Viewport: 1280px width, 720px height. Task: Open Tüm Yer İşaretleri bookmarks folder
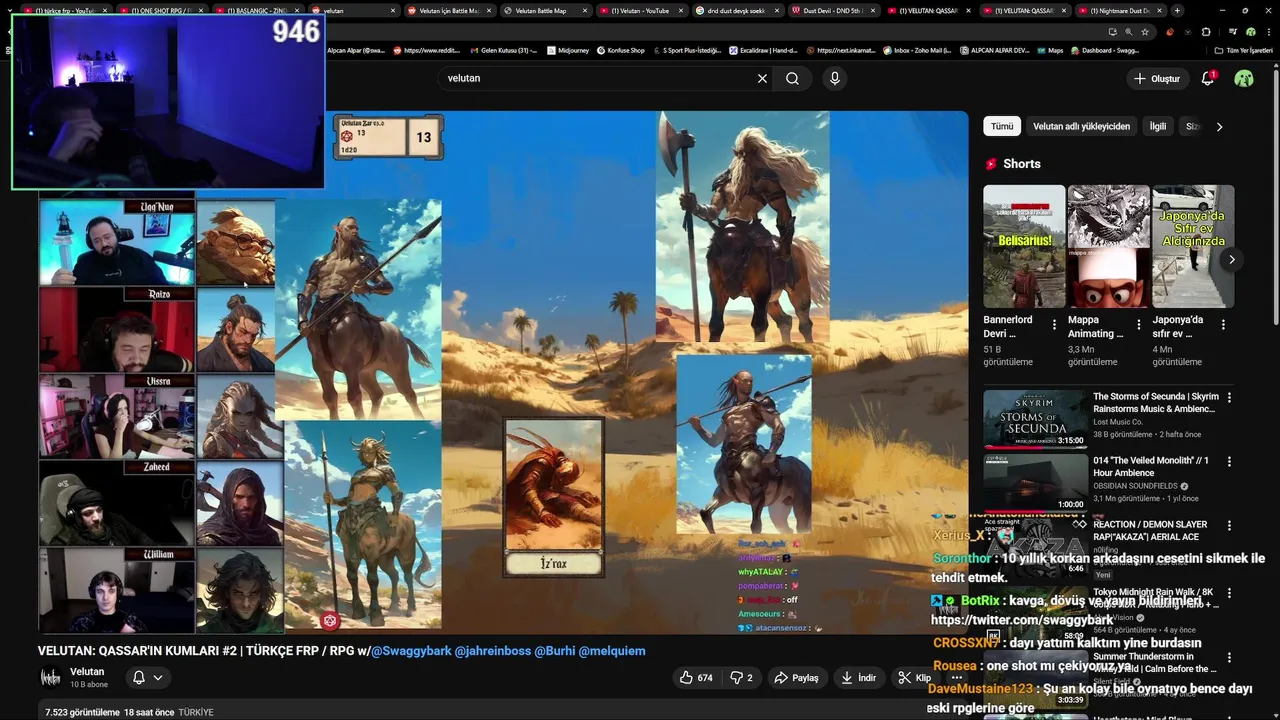tap(1243, 50)
